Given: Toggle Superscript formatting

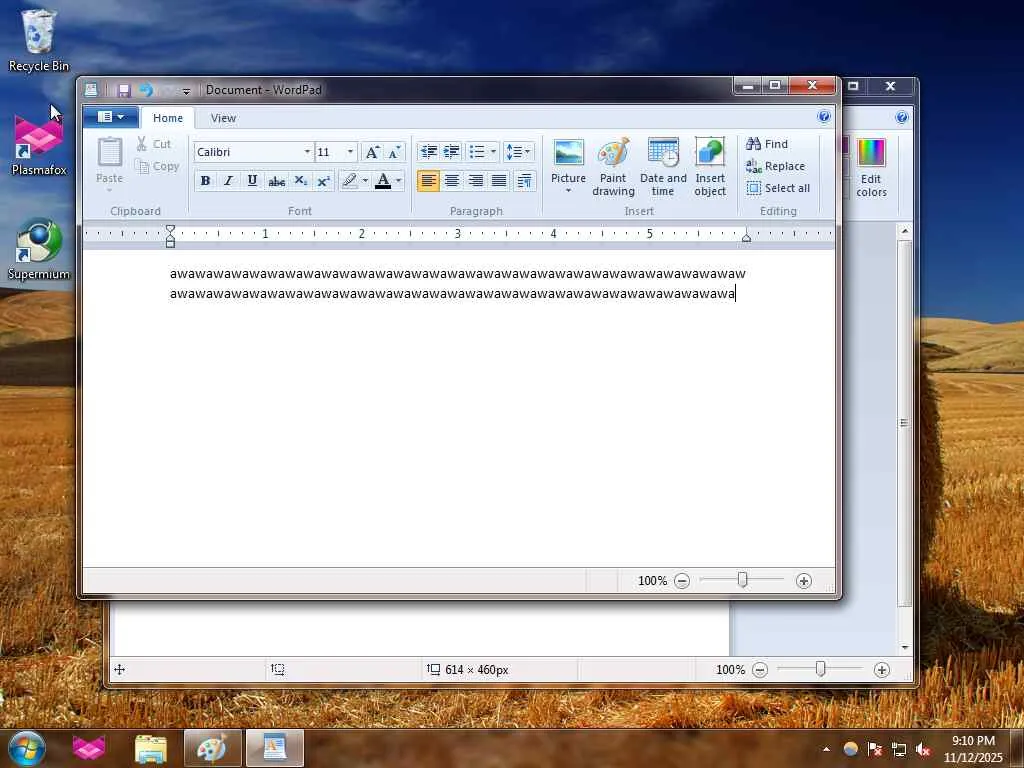Looking at the screenshot, I should click(x=323, y=181).
